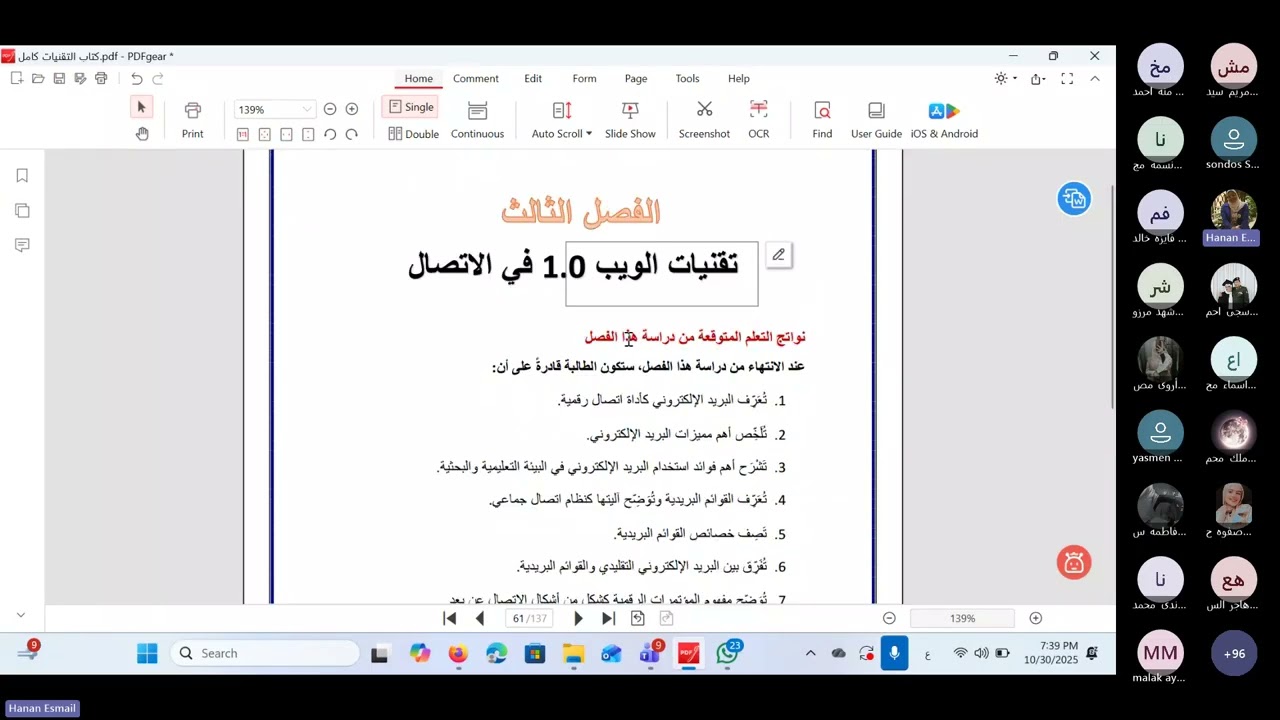Open the Help tab
The width and height of the screenshot is (1280, 720).
[x=738, y=79]
